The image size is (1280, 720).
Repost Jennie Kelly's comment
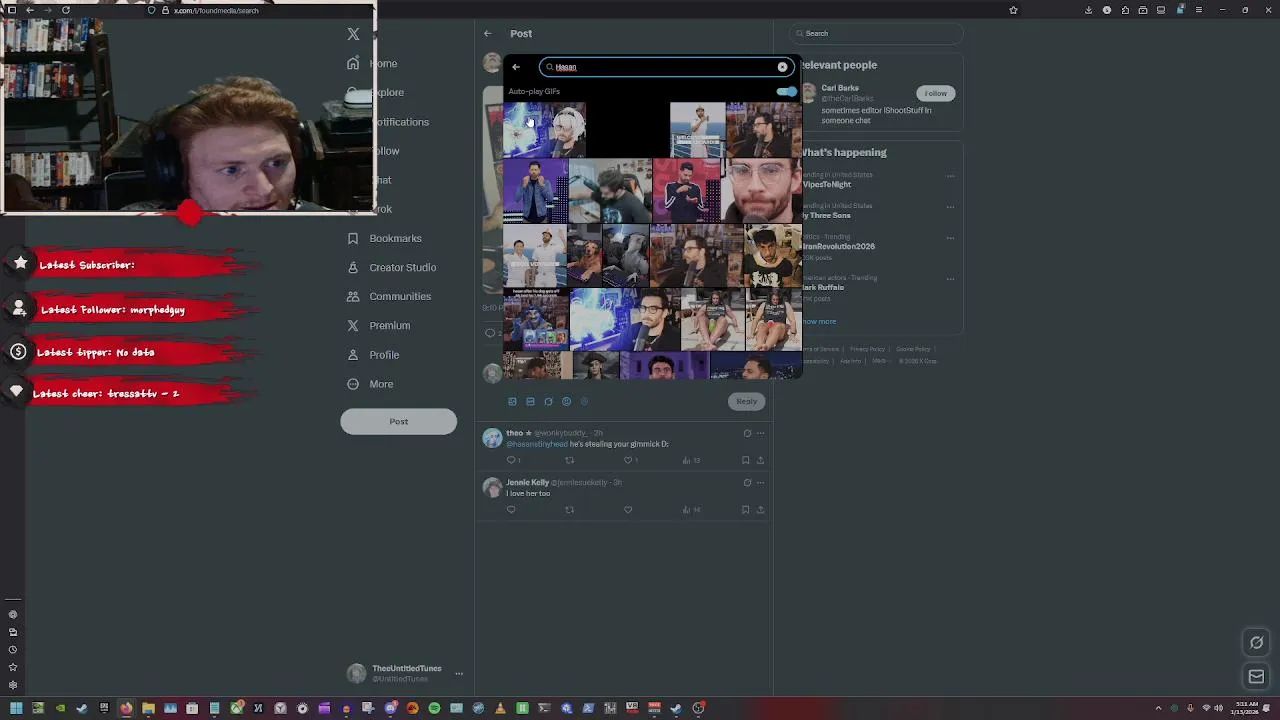coord(569,509)
